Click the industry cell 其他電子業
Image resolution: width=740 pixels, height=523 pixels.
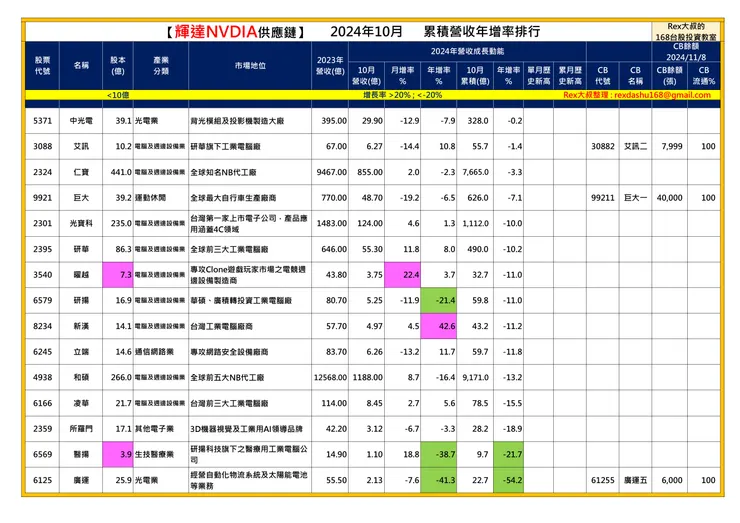click(x=154, y=429)
